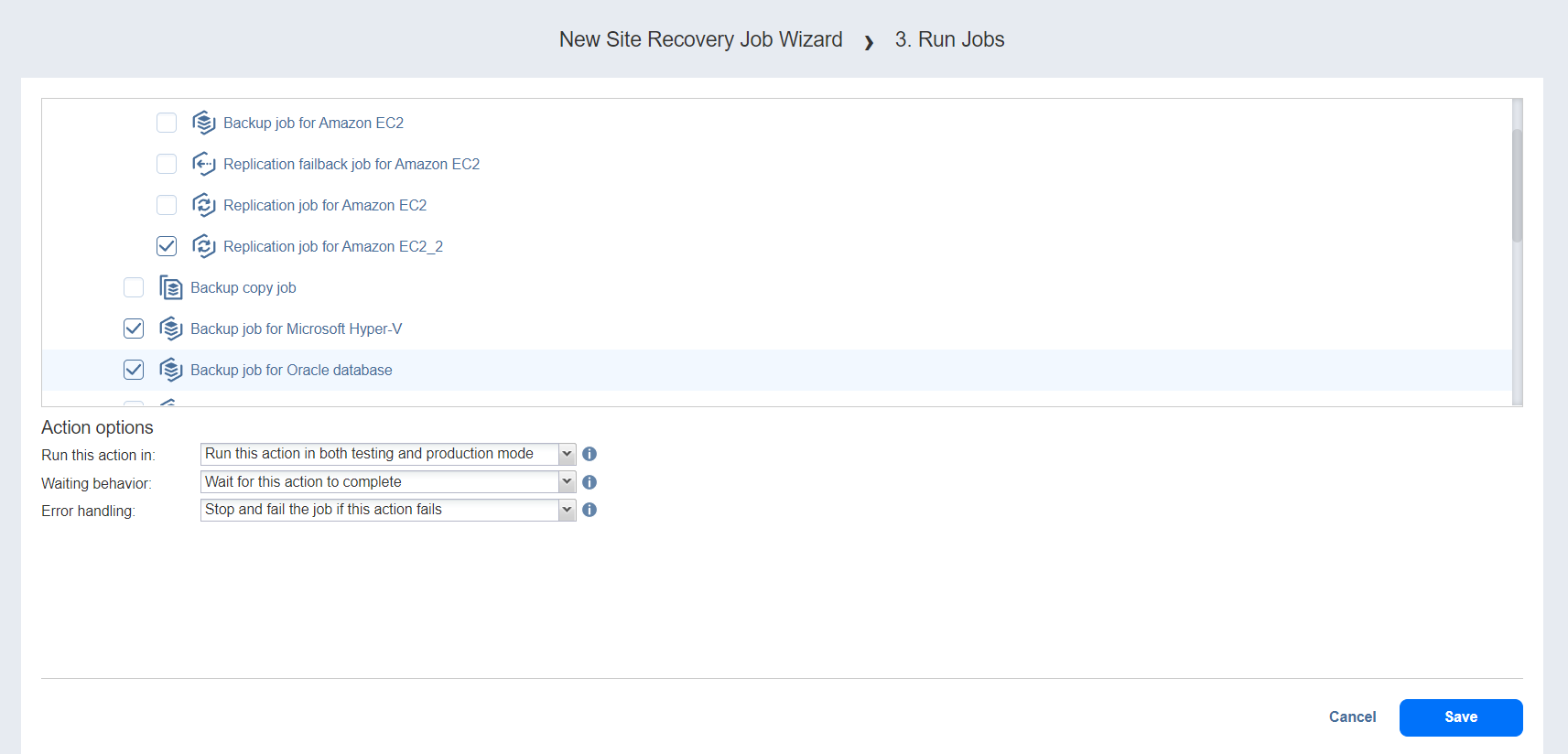
Task: Click the Backup copy job icon
Action: (x=170, y=287)
